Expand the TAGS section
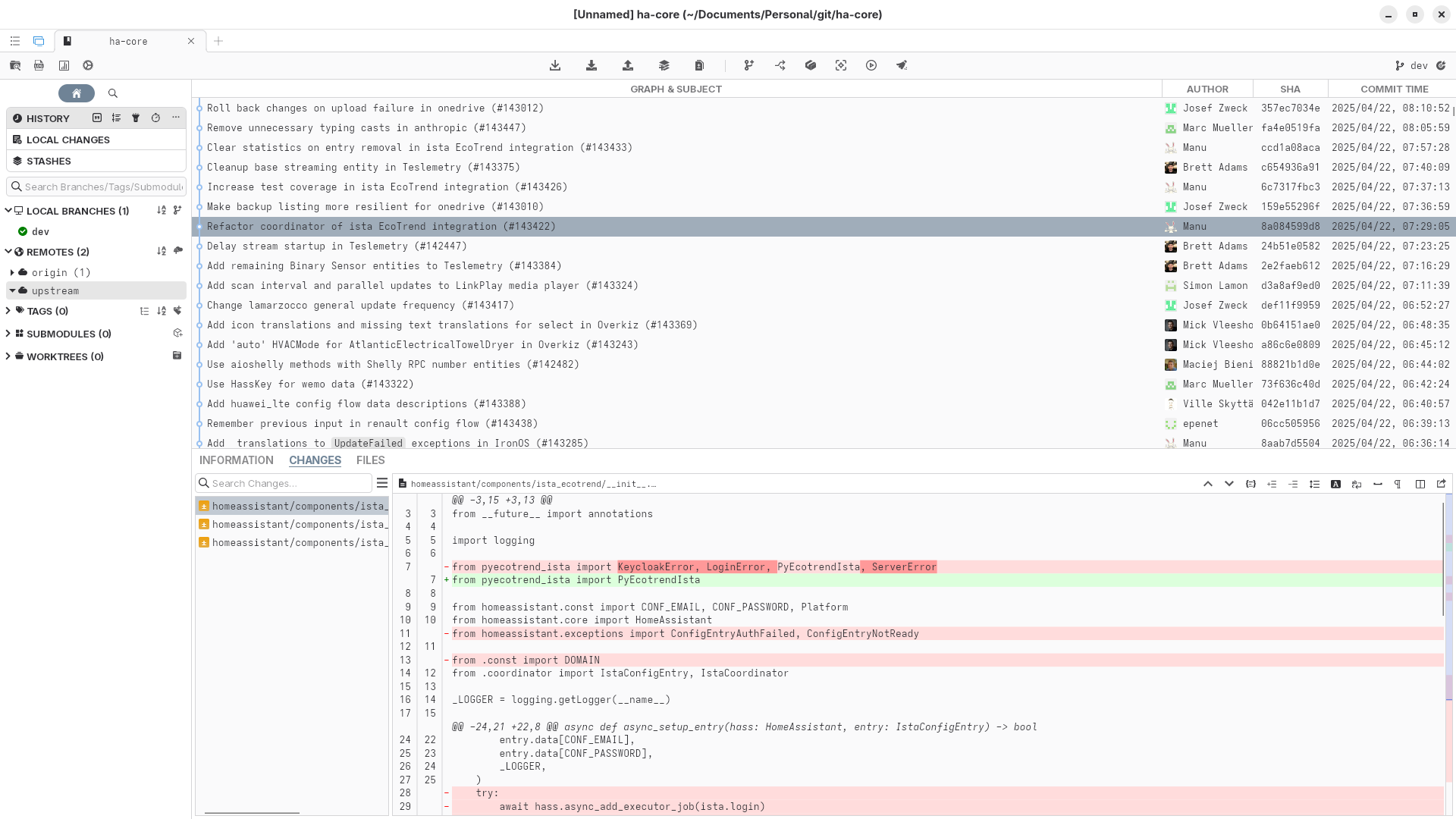This screenshot has width=1456, height=819. (x=8, y=311)
